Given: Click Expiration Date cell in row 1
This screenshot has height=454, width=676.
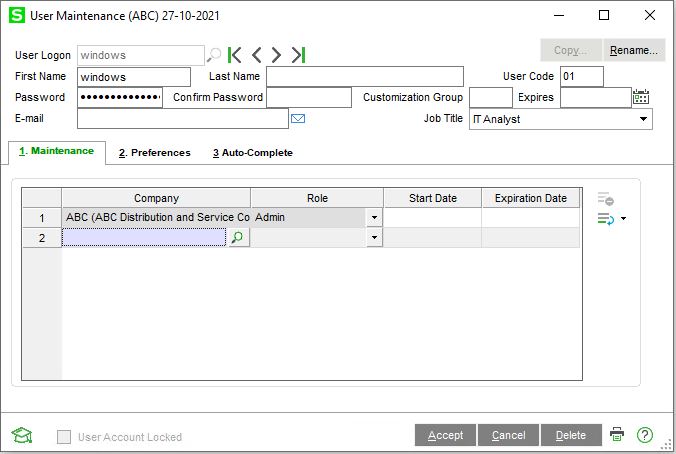Looking at the screenshot, I should pyautogui.click(x=531, y=217).
